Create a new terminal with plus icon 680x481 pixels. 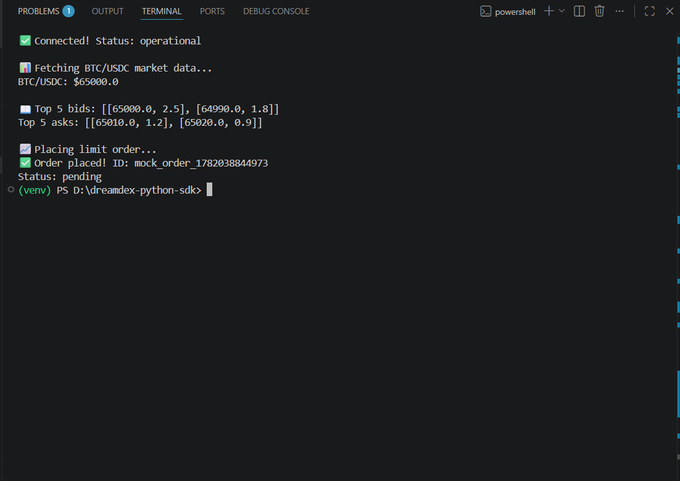549,11
